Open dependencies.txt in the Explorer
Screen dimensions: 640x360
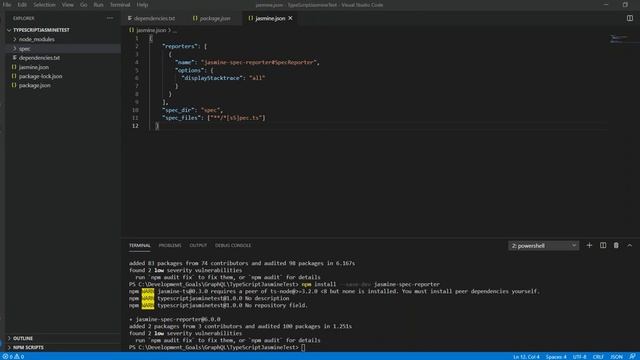click(x=39, y=58)
